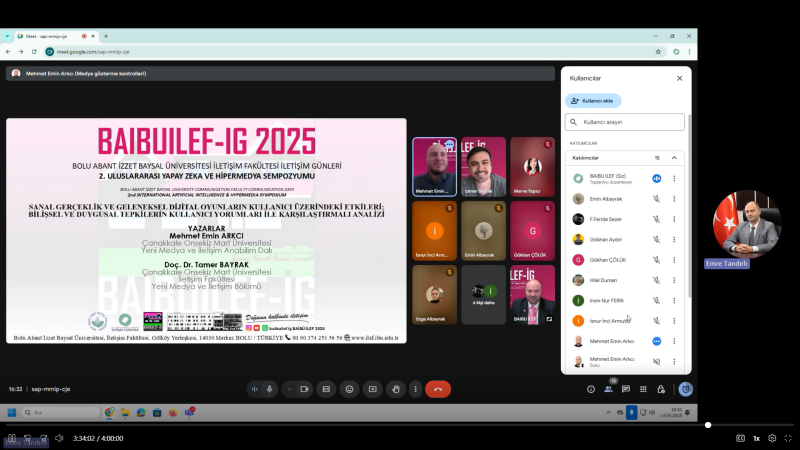Open video player settings gear
The height and width of the screenshot is (450, 800).
(772, 438)
